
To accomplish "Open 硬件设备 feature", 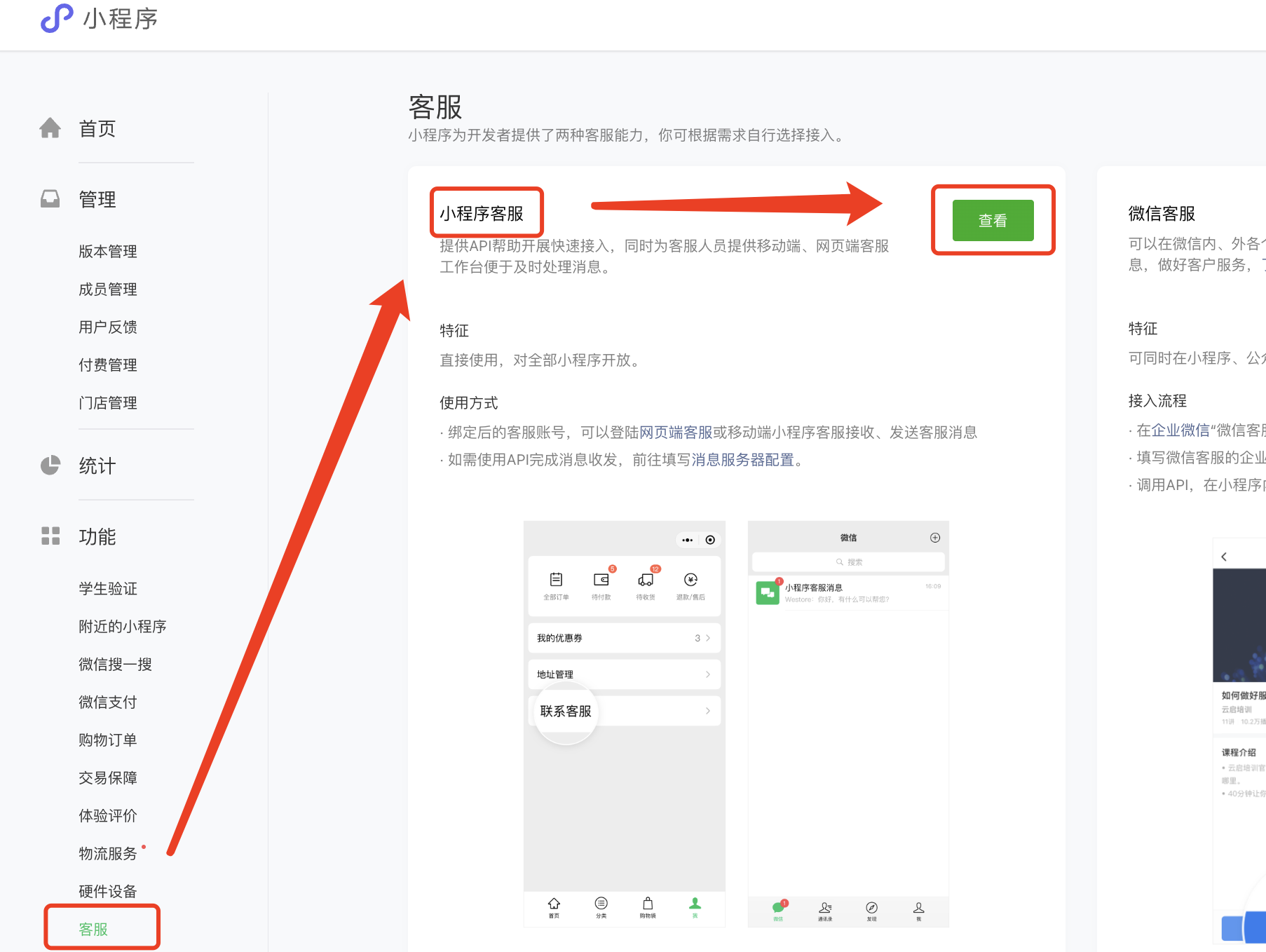I will [108, 892].
